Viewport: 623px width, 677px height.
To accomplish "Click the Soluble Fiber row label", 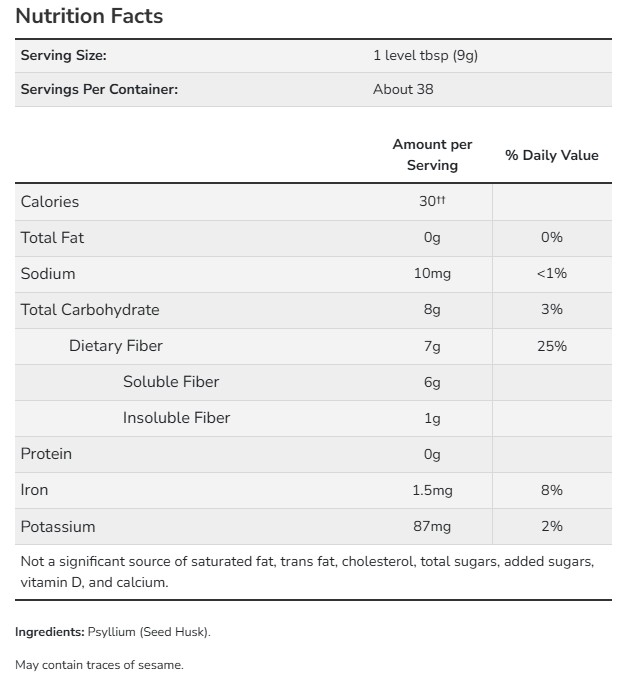I will 171,382.
